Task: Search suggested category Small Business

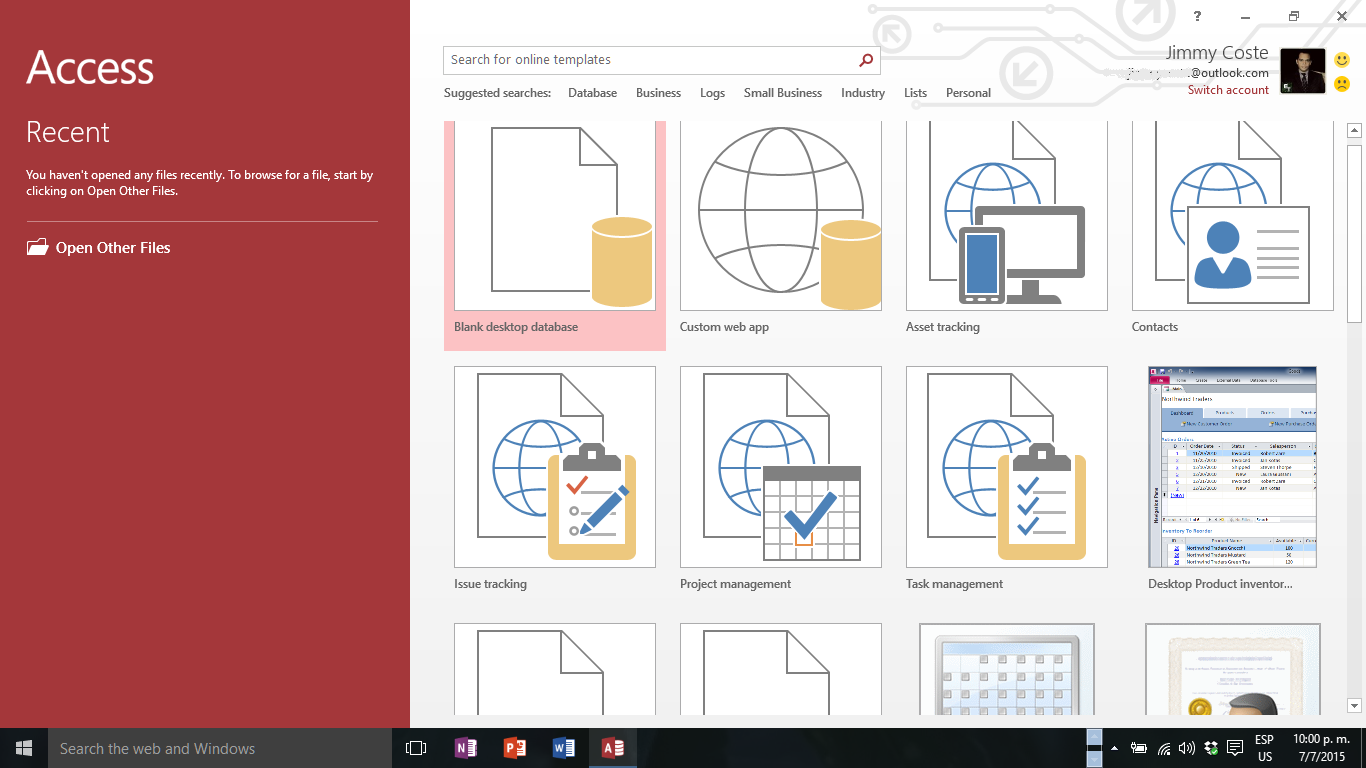Action: pos(783,93)
